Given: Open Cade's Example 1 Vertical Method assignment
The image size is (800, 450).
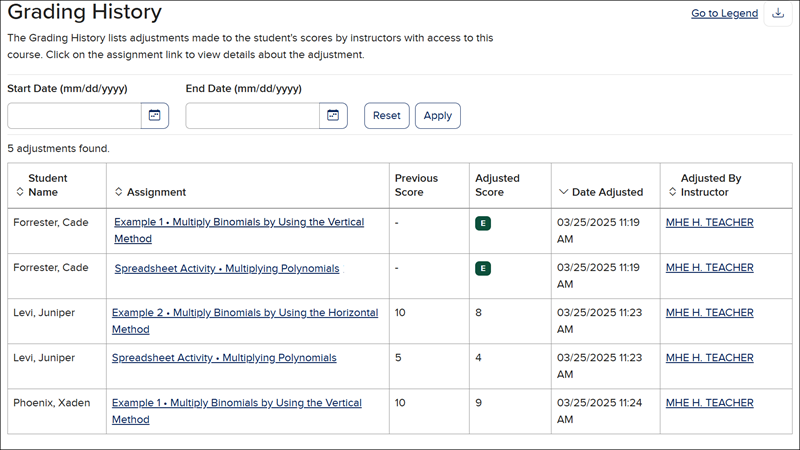Looking at the screenshot, I should [238, 222].
